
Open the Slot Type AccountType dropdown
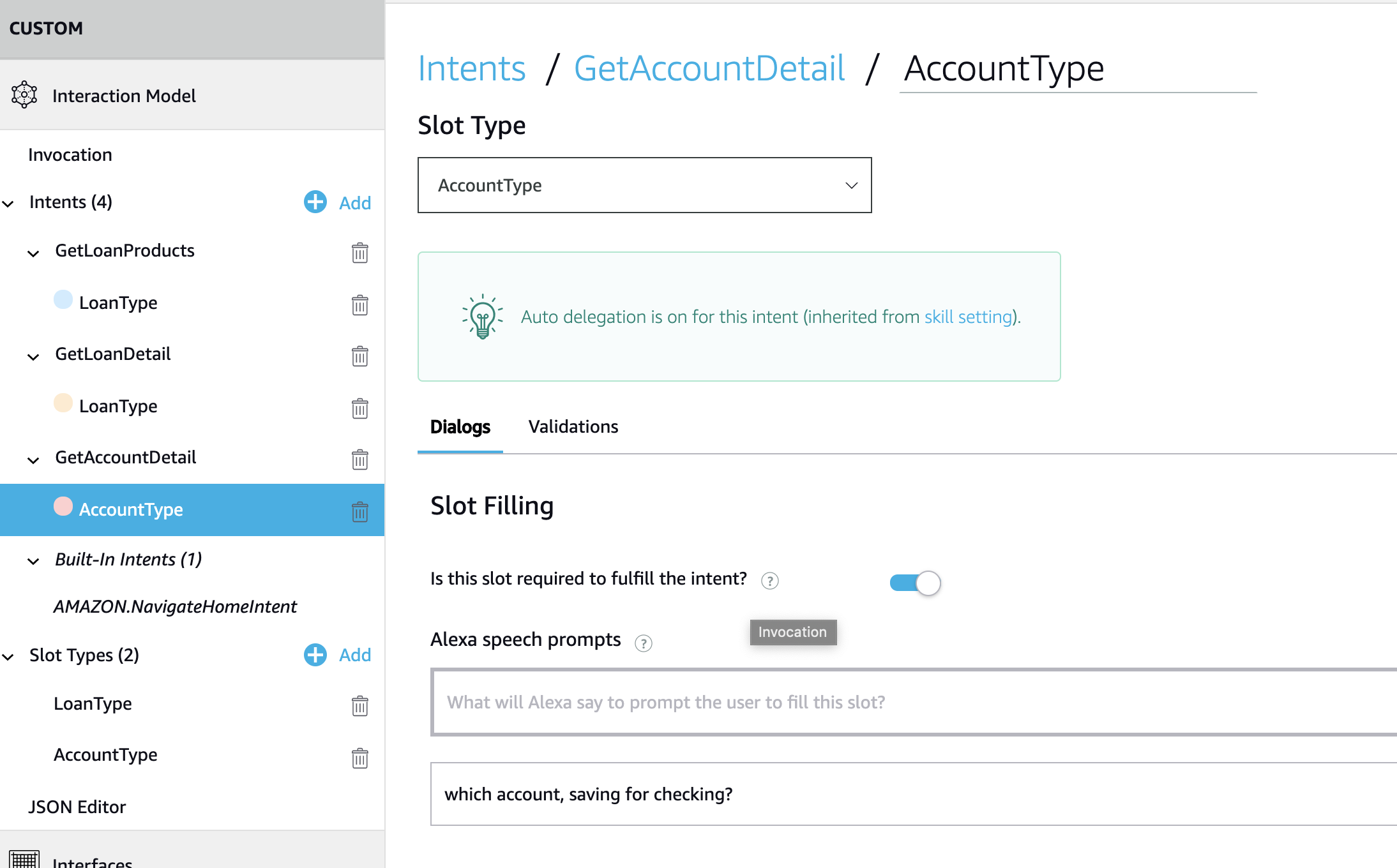645,185
